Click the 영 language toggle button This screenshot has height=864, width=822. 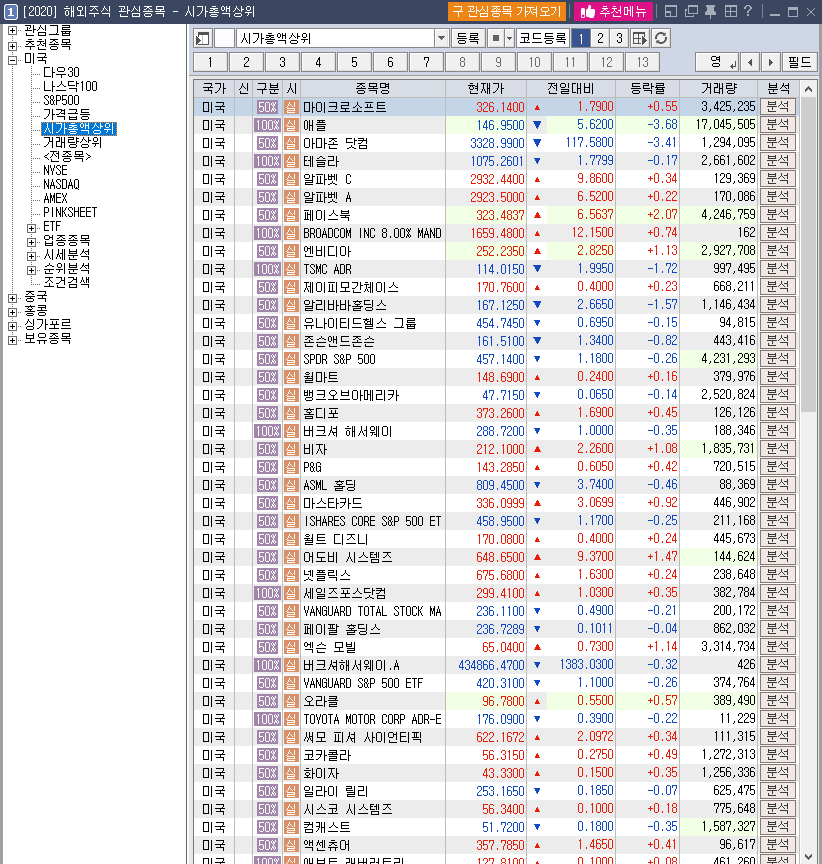(x=717, y=62)
